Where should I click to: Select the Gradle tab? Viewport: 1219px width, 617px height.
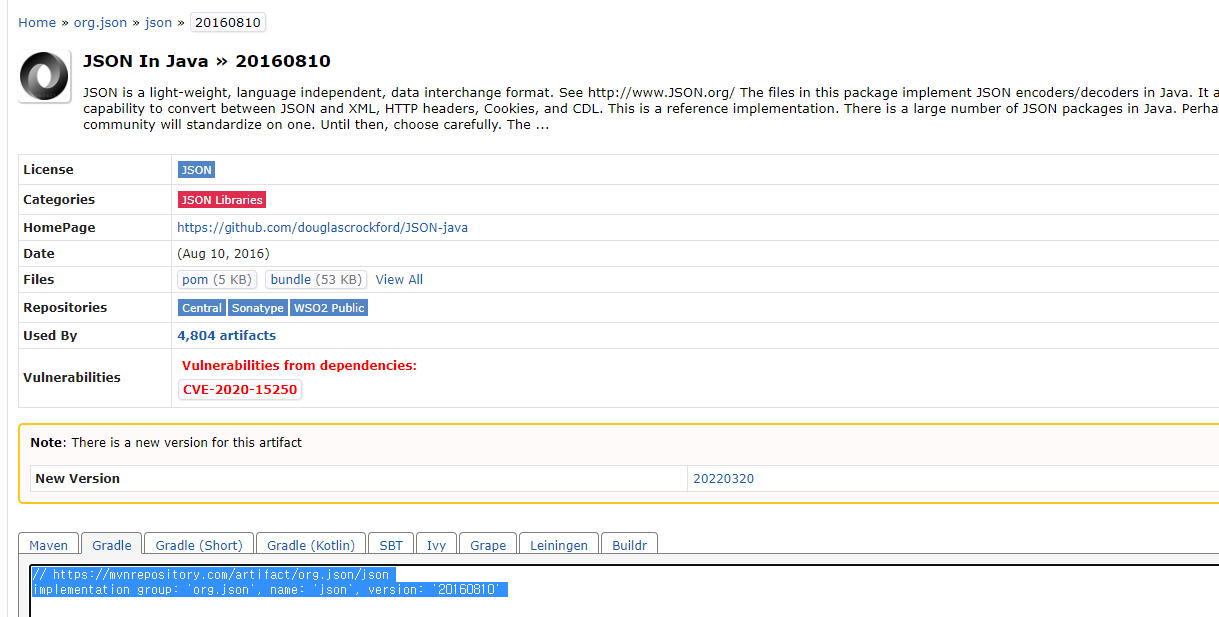tap(112, 545)
